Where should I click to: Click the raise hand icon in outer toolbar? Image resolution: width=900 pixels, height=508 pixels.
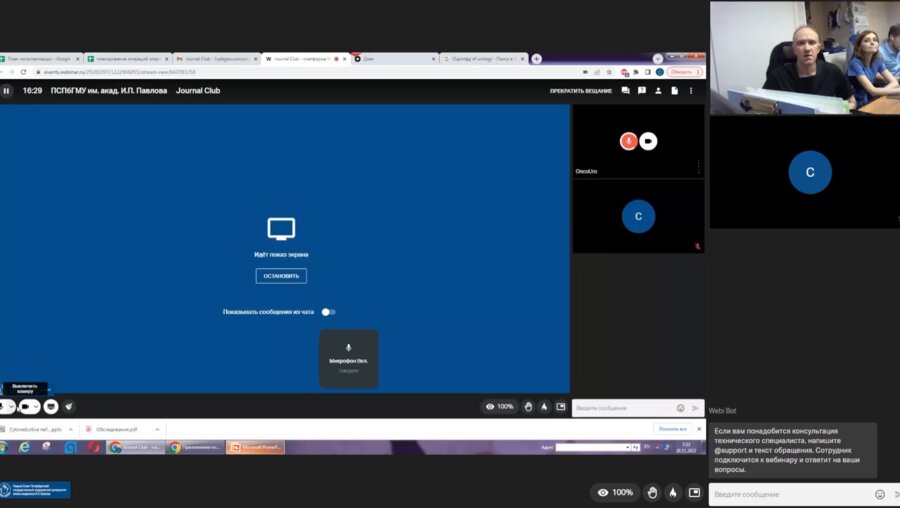[652, 492]
